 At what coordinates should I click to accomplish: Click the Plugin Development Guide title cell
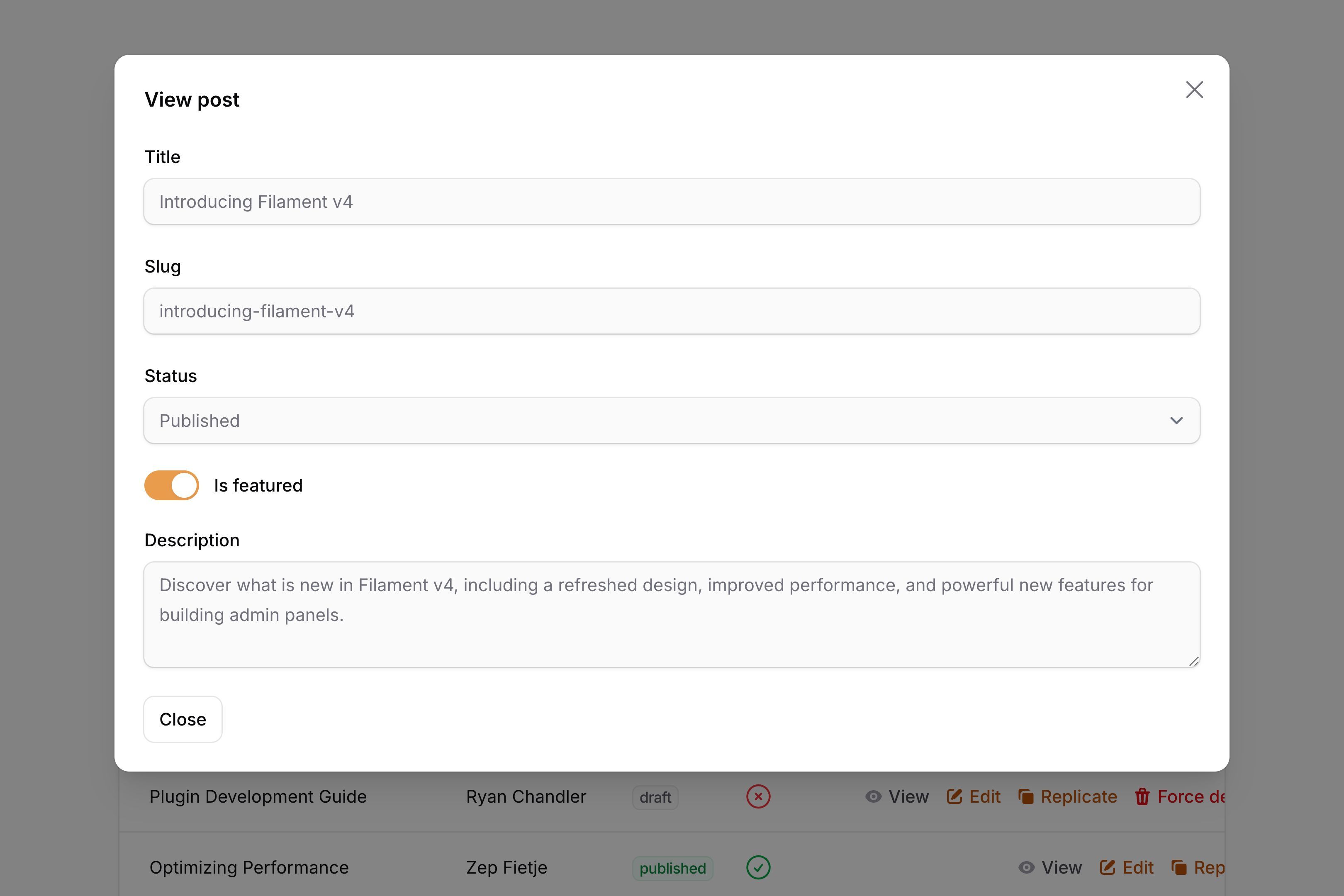coord(258,796)
